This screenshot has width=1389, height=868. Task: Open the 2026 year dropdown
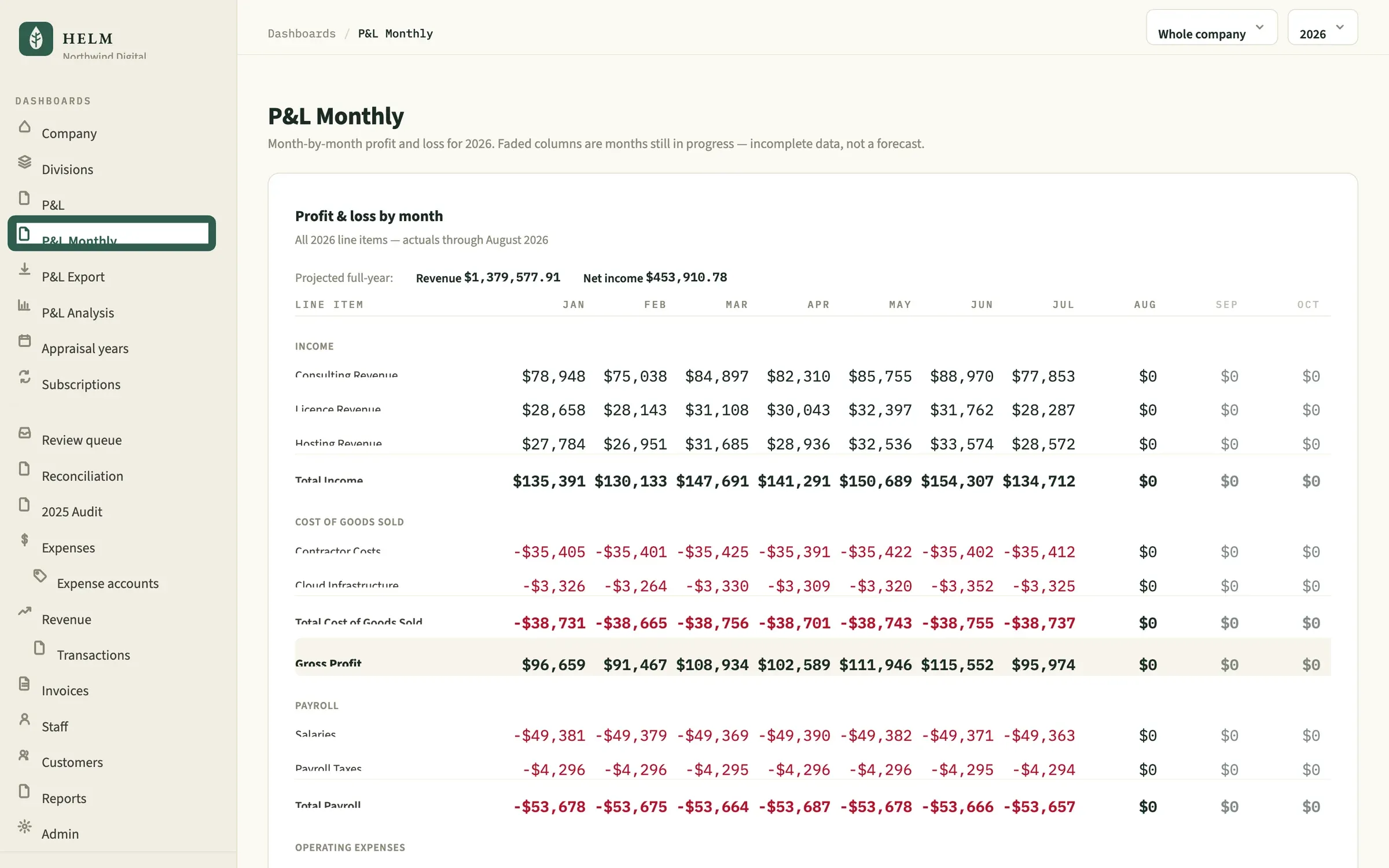pos(1322,27)
